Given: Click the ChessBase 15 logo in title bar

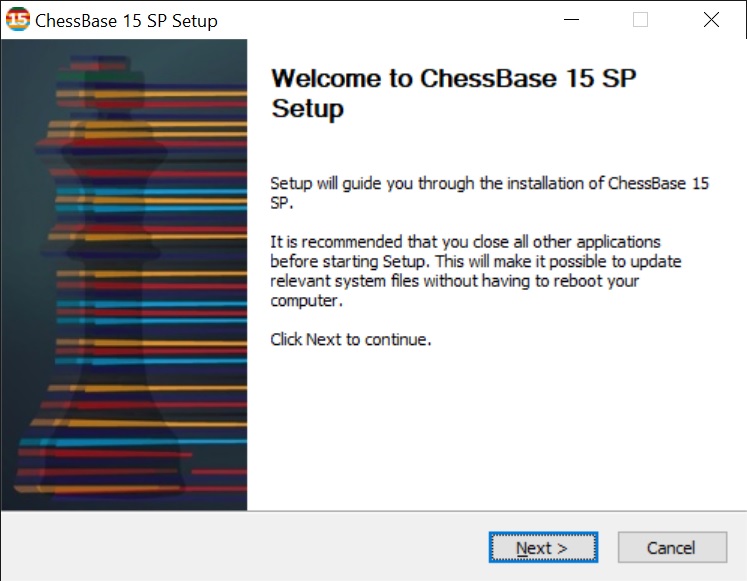Looking at the screenshot, I should click(17, 19).
